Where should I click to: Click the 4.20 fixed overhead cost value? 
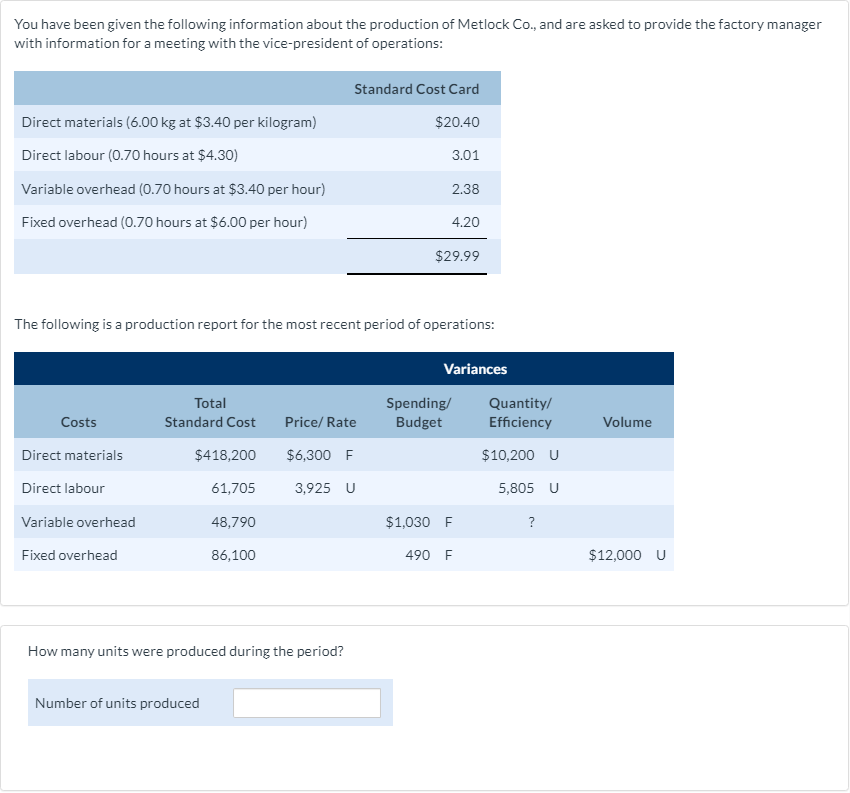coord(466,222)
